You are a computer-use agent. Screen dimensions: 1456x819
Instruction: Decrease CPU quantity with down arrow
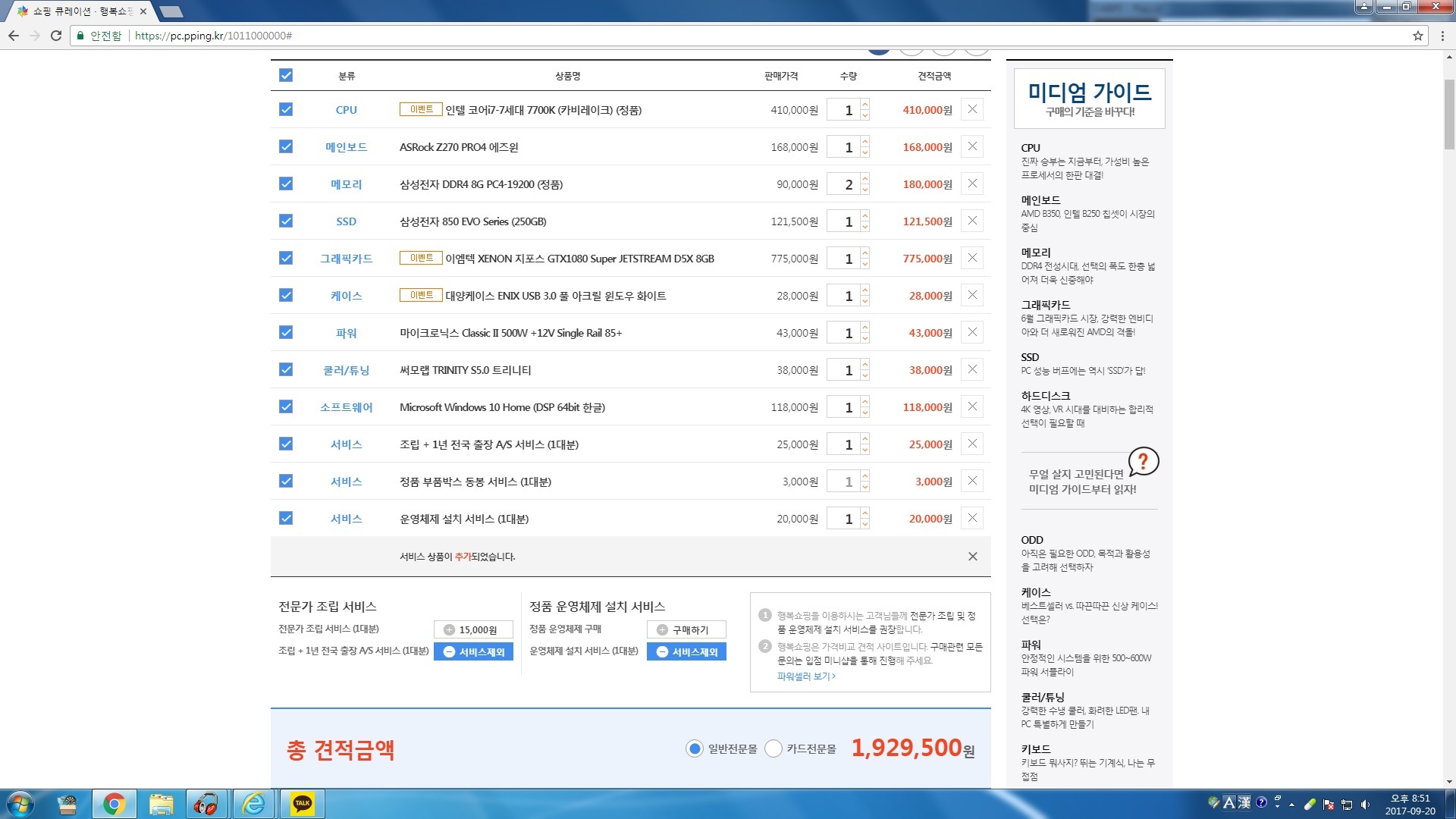click(865, 116)
